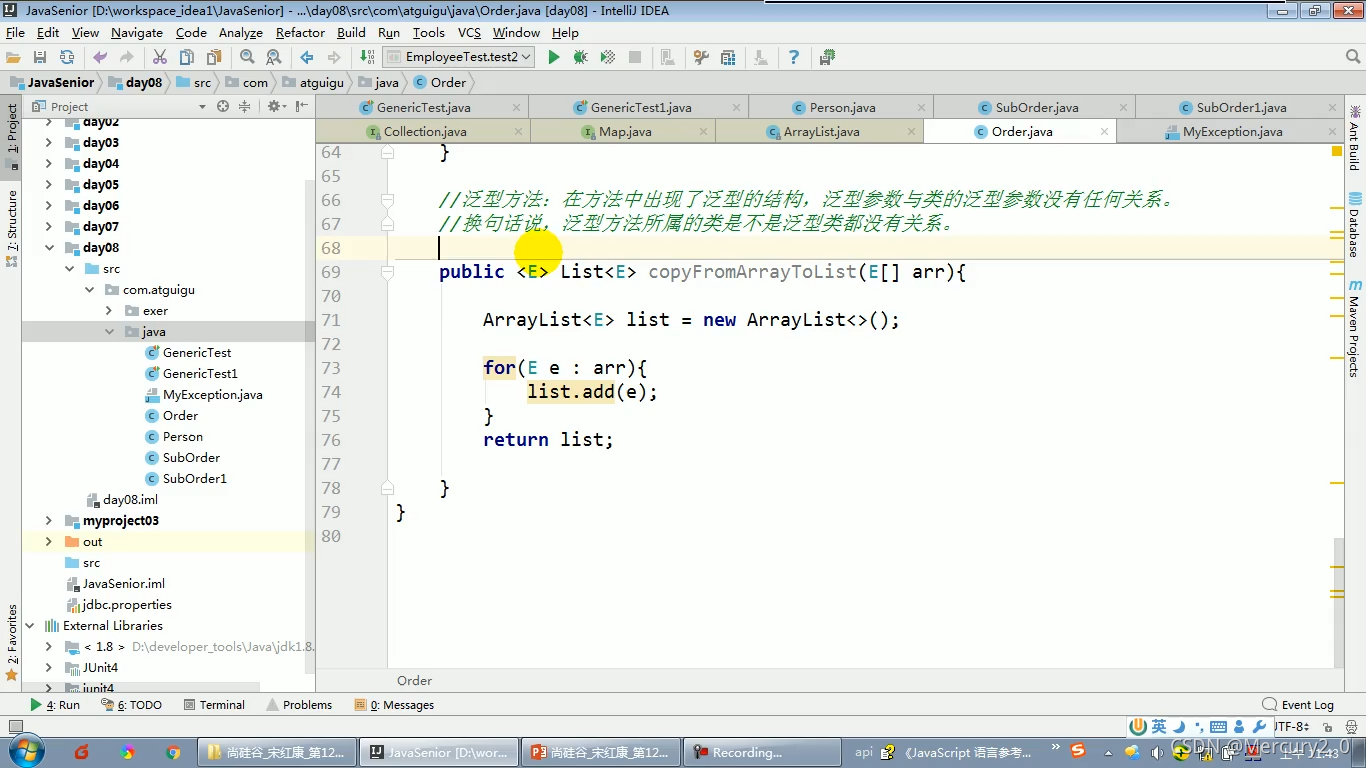Click the Replace magnifier icon
This screenshot has height=768, width=1366.
[273, 57]
